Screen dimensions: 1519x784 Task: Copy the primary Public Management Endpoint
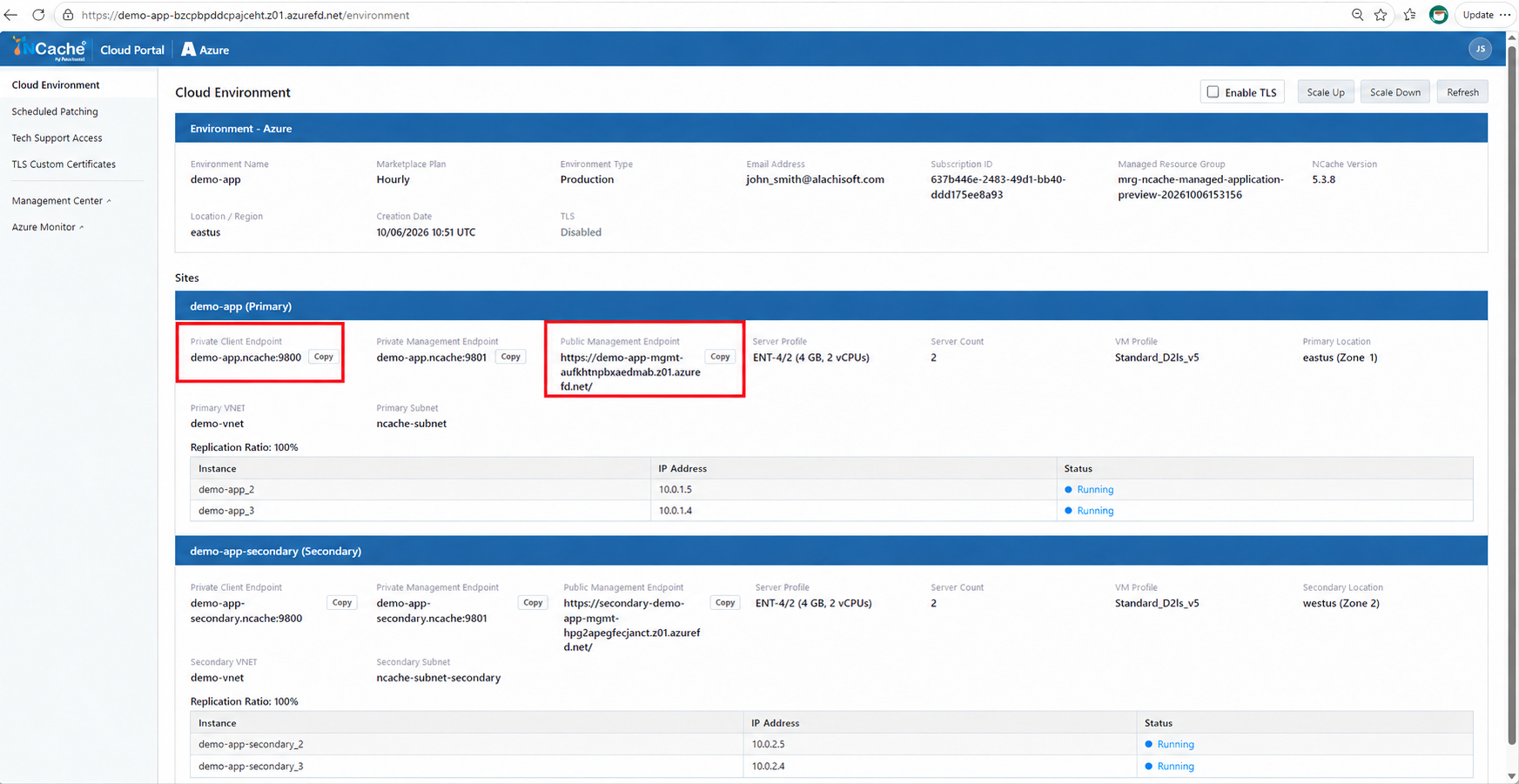[720, 357]
